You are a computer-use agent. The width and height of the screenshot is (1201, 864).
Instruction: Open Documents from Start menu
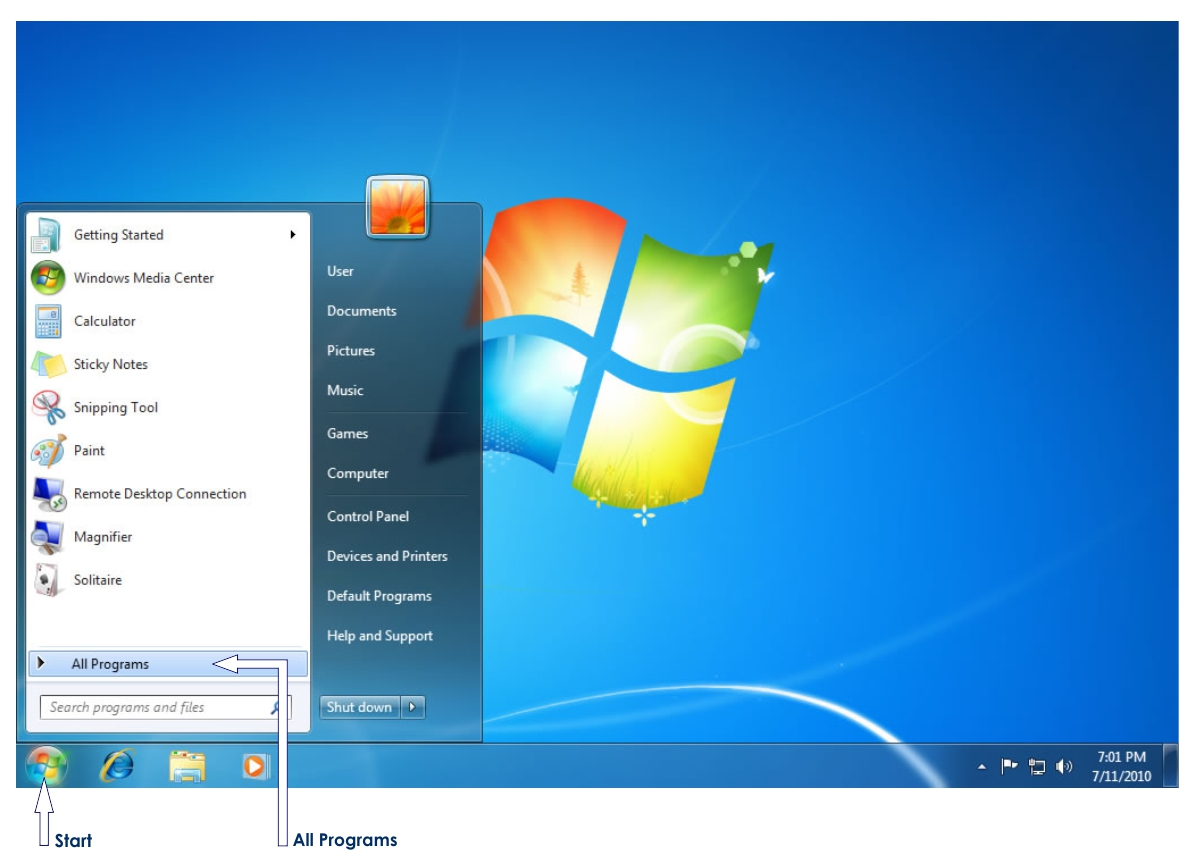(x=362, y=311)
